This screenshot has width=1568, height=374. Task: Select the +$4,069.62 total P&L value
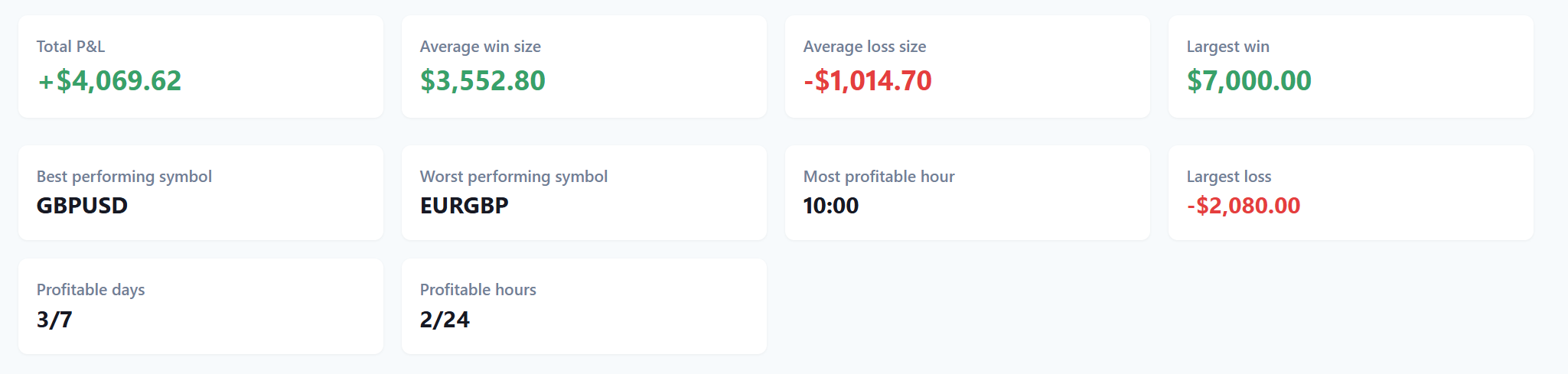tap(109, 80)
